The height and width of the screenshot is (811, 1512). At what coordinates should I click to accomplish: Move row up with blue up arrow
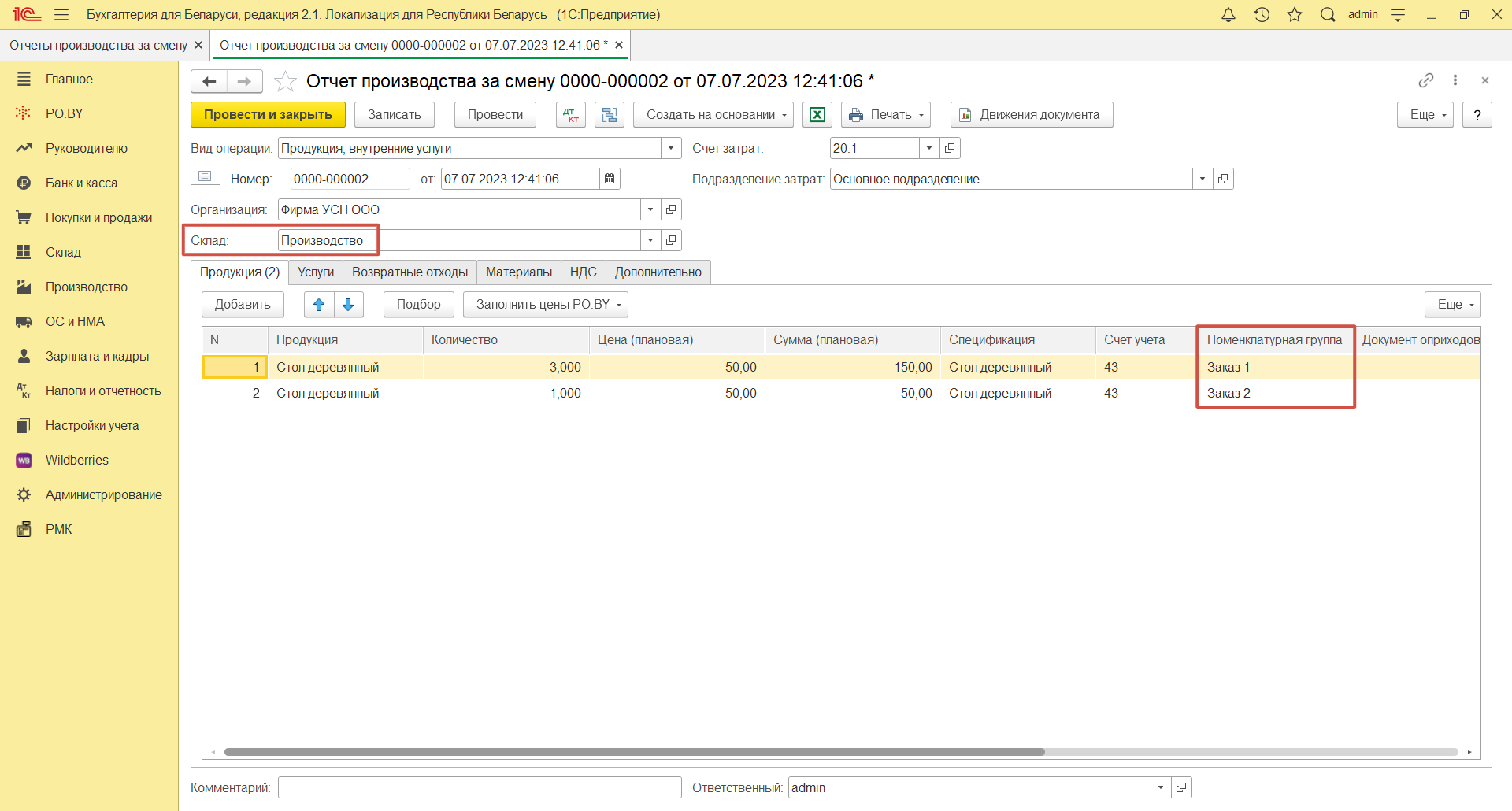click(319, 305)
